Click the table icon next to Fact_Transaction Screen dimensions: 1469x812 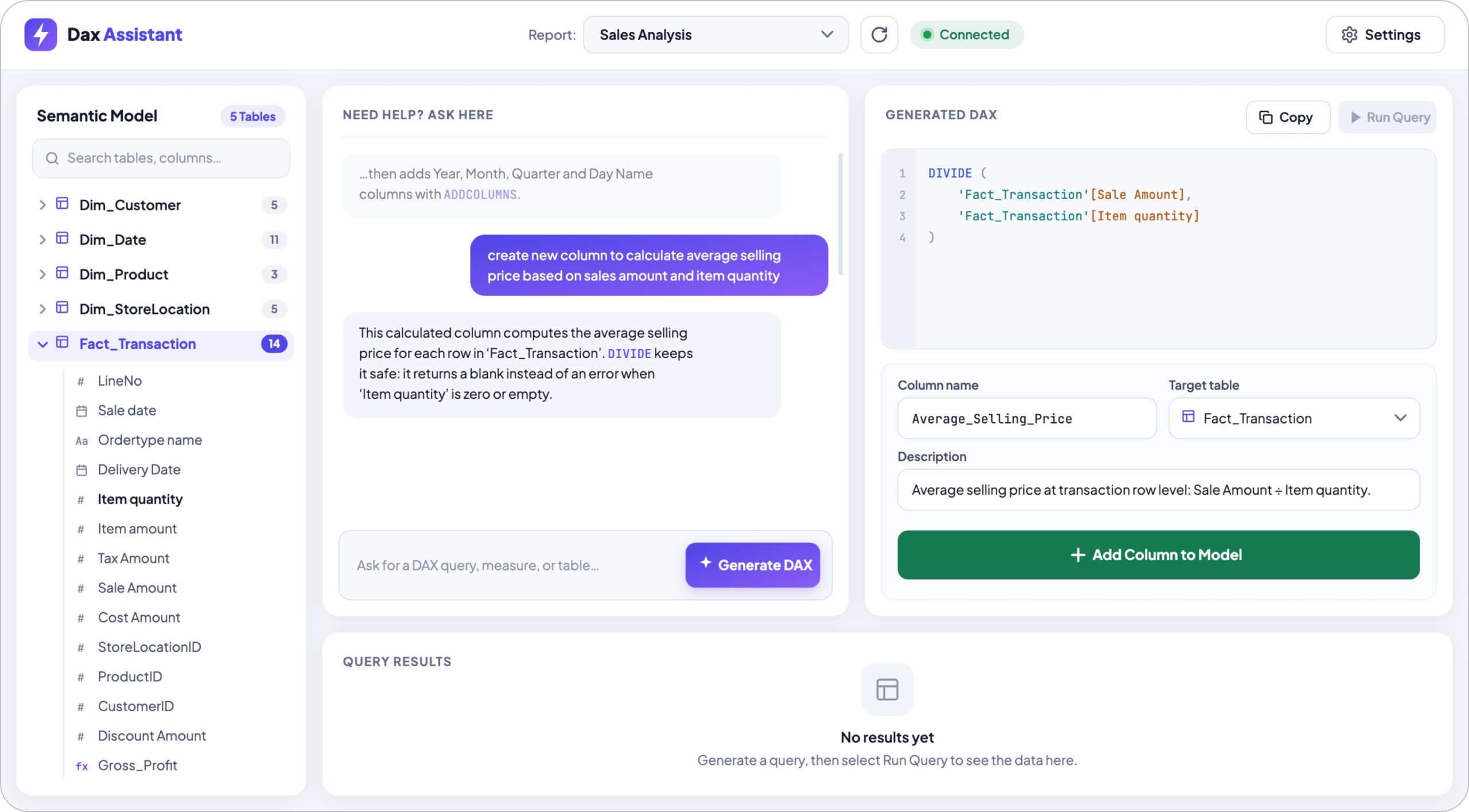62,343
